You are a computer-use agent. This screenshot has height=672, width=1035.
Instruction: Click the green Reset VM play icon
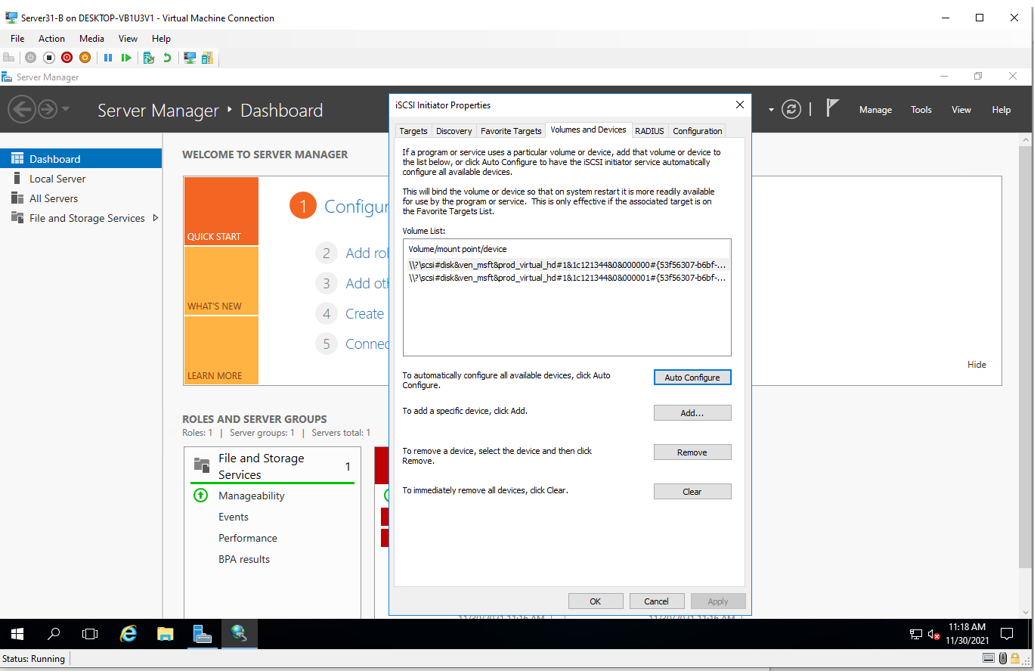point(126,58)
